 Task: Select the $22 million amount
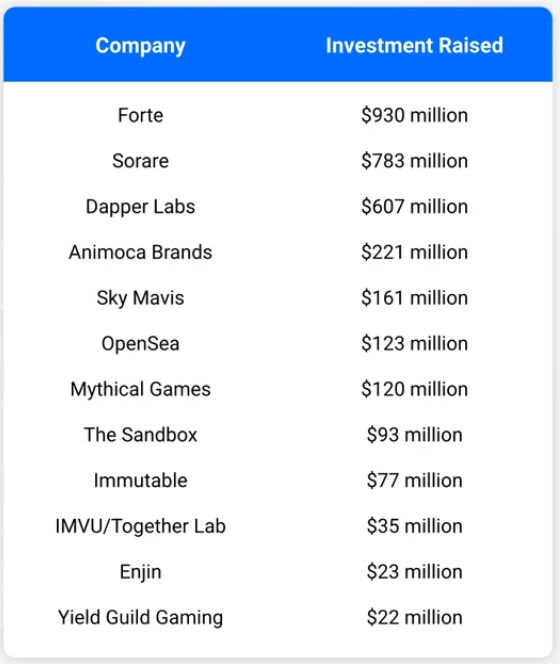click(414, 617)
